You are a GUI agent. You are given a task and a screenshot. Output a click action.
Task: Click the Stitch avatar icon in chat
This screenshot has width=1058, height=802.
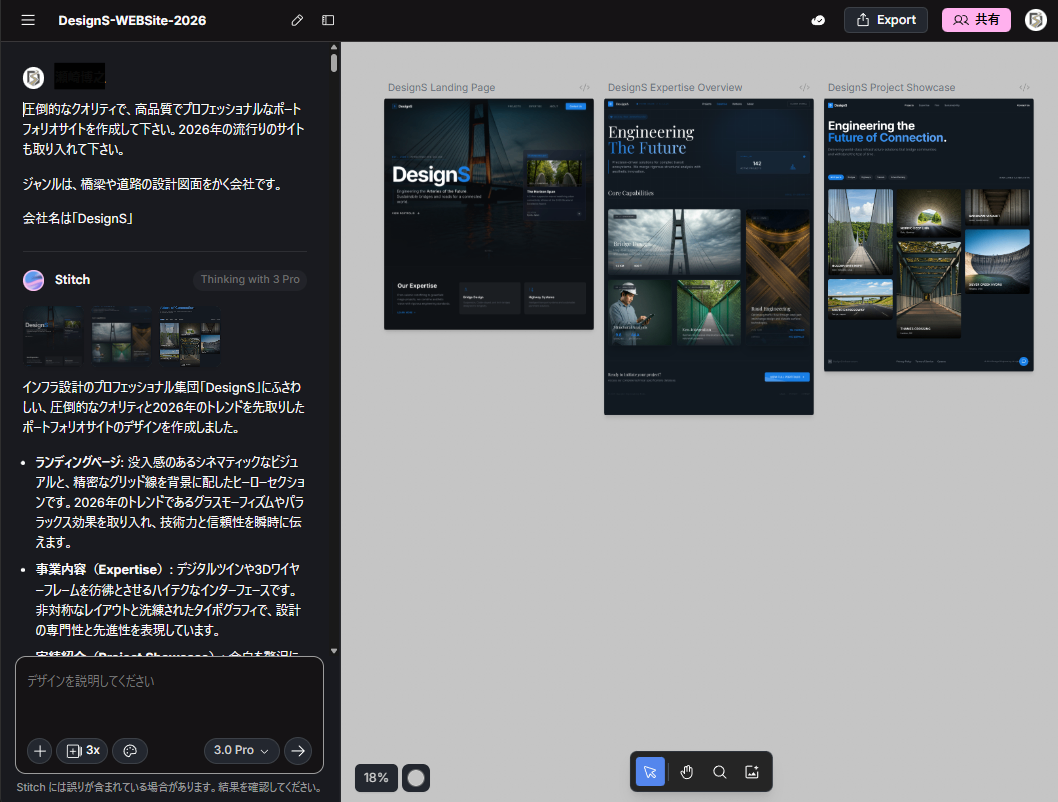coord(34,280)
